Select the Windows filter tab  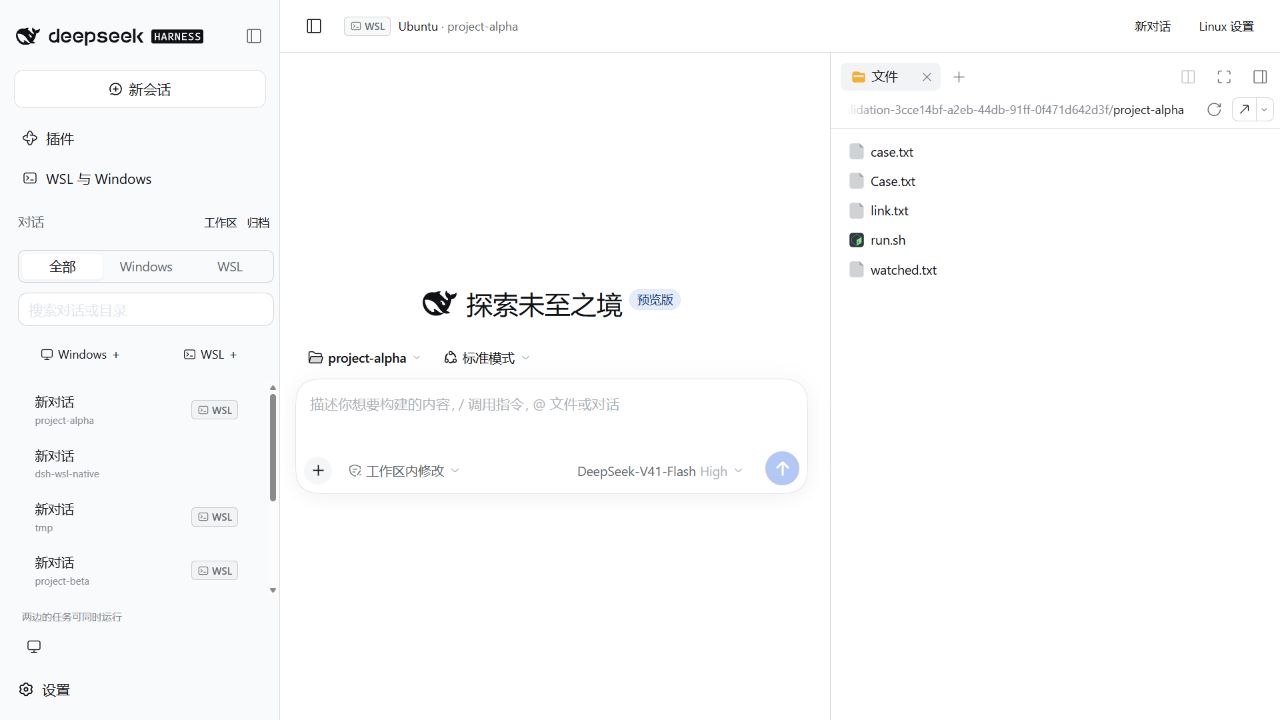tap(146, 266)
